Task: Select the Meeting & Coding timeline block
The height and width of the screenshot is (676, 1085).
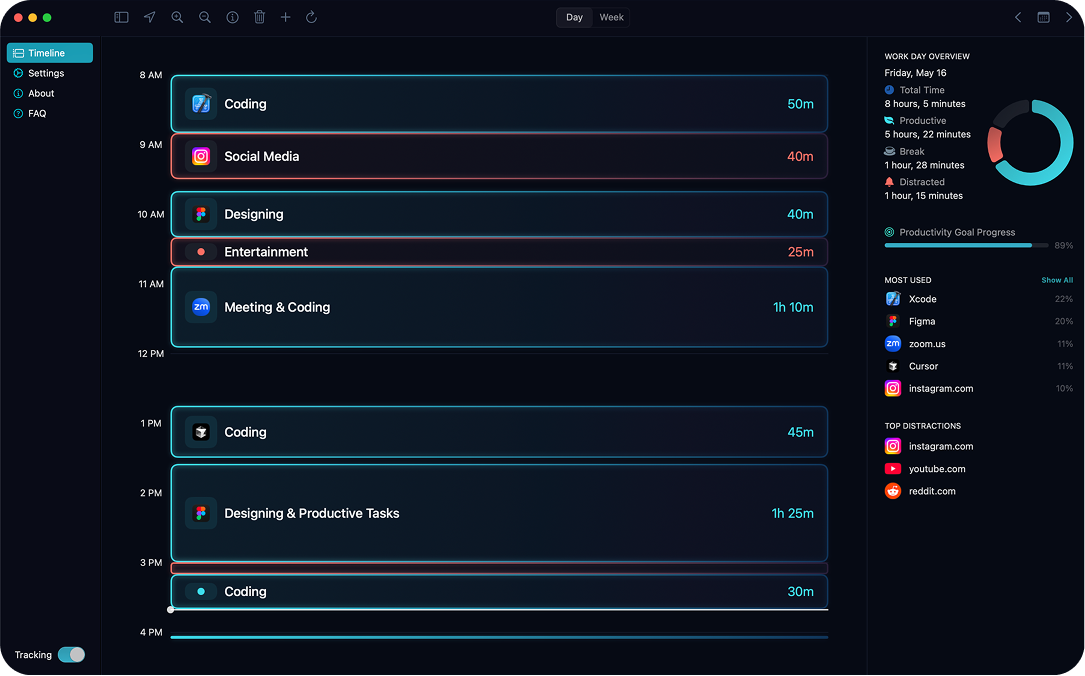Action: tap(498, 307)
